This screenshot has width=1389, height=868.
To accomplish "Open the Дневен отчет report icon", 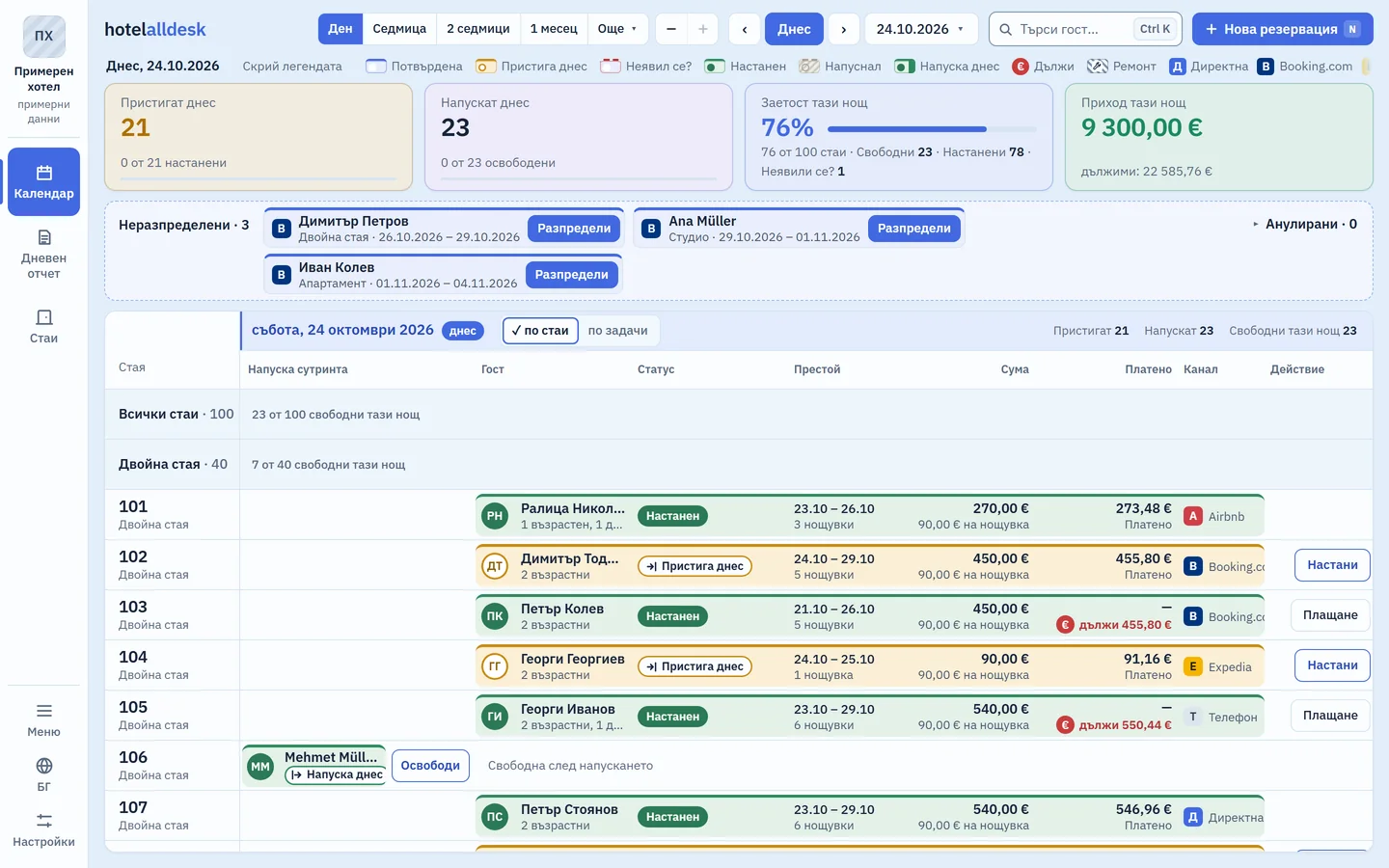I will (x=43, y=254).
